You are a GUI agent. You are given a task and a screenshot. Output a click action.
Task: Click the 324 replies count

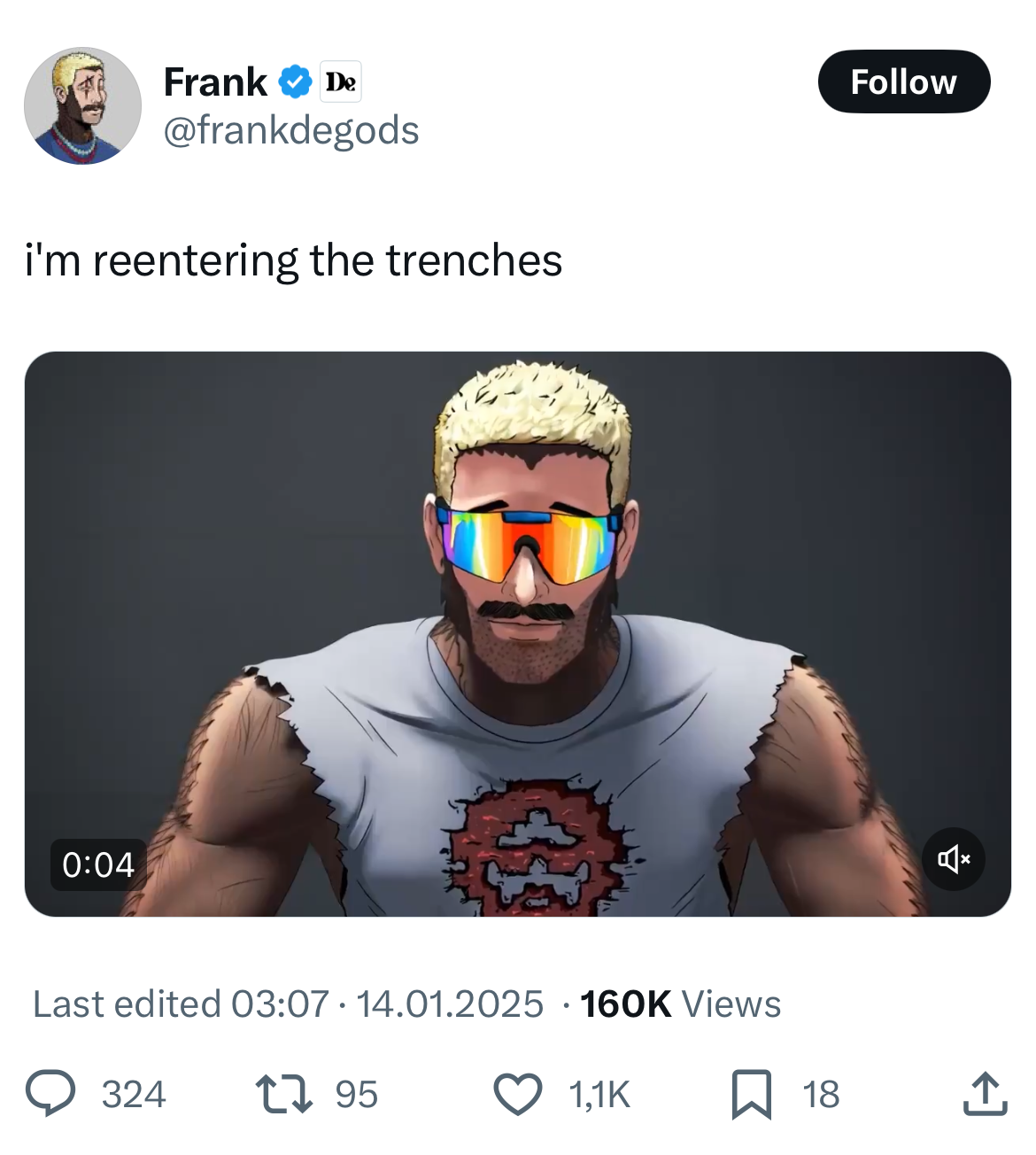click(x=134, y=1095)
